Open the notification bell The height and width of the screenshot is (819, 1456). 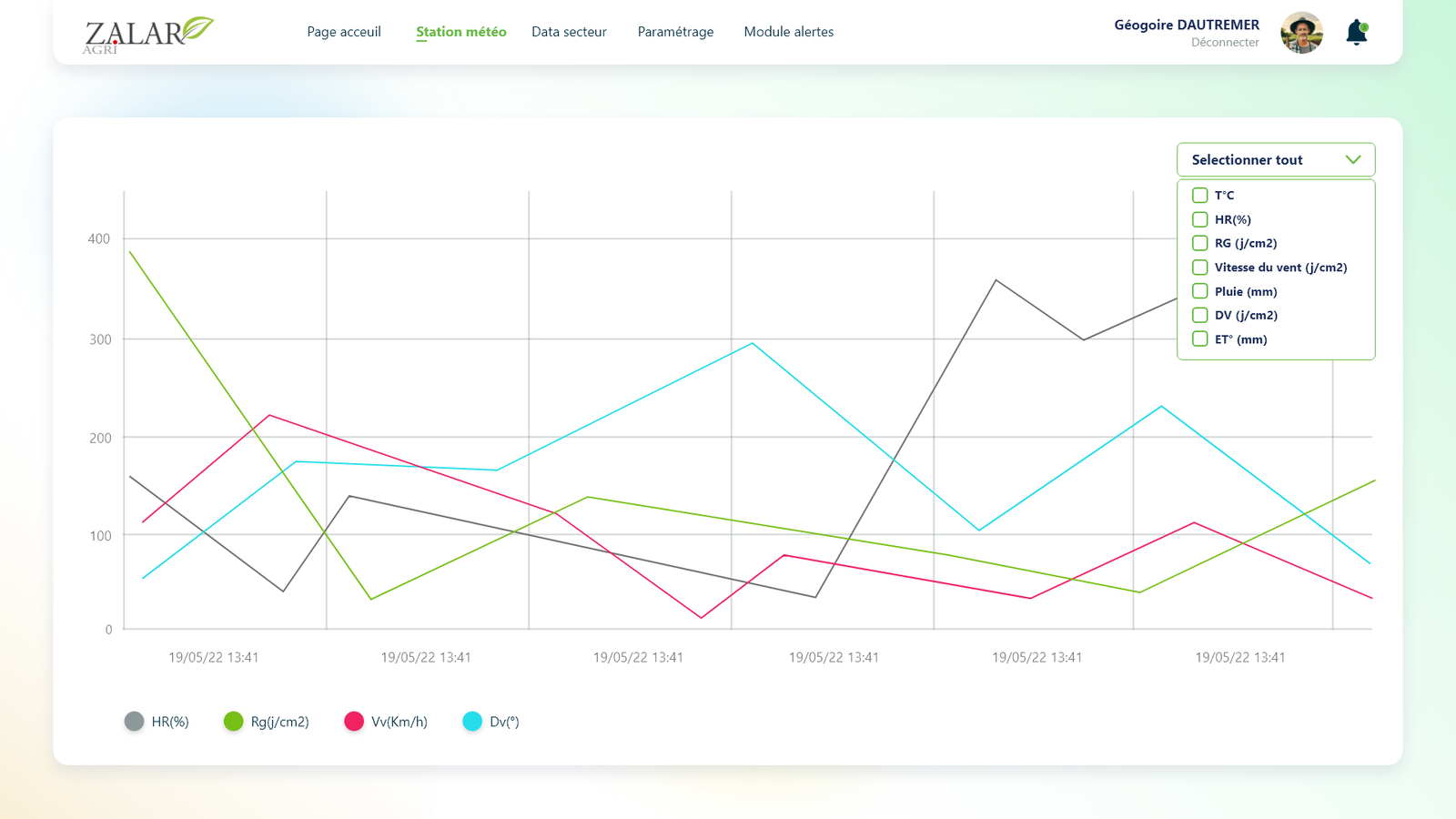[x=1356, y=33]
